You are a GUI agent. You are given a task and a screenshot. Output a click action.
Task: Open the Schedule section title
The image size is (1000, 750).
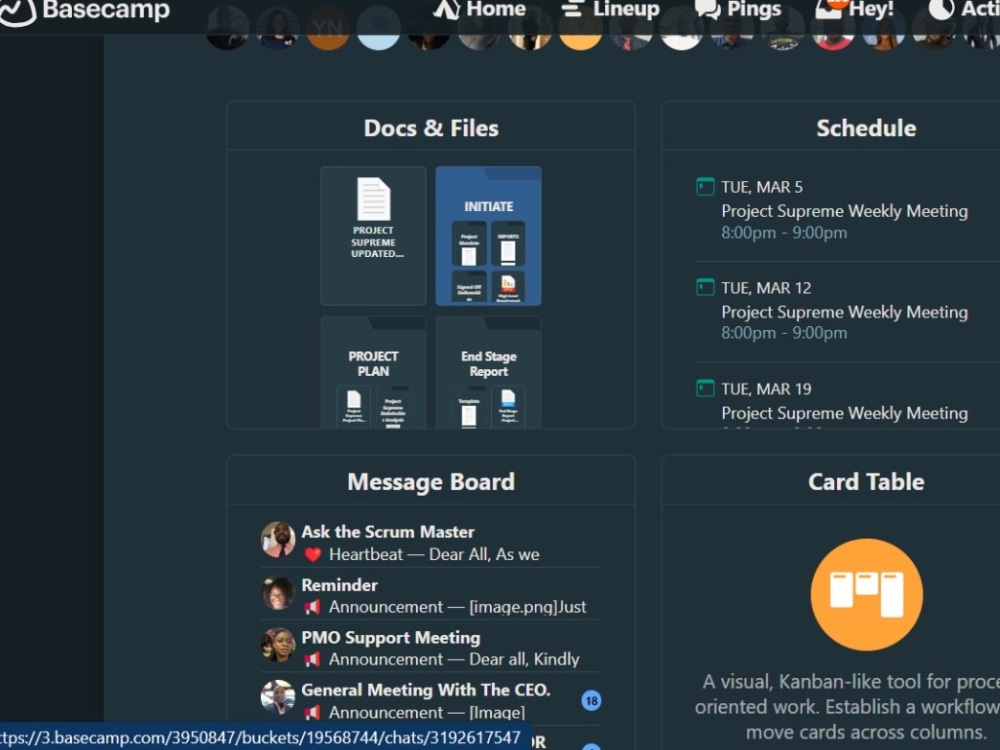(x=866, y=128)
